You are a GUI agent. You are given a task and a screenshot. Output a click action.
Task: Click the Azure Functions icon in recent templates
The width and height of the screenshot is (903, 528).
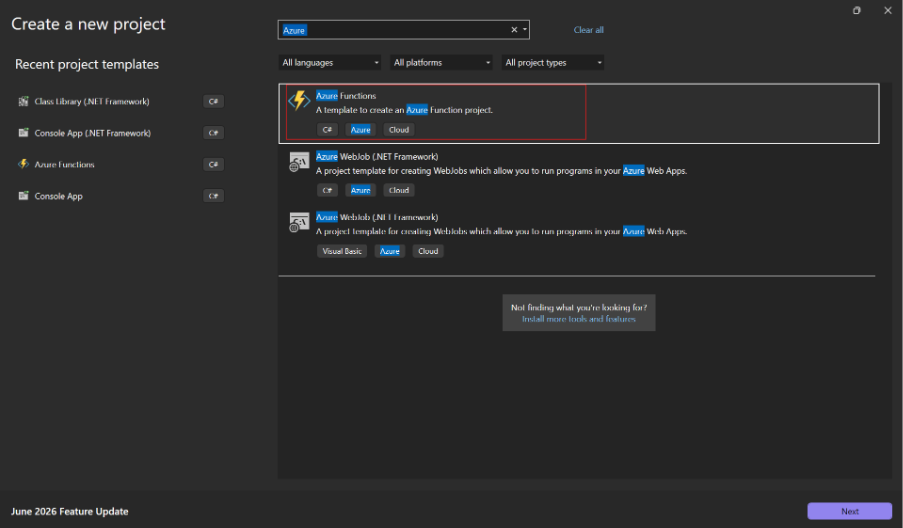coord(24,164)
